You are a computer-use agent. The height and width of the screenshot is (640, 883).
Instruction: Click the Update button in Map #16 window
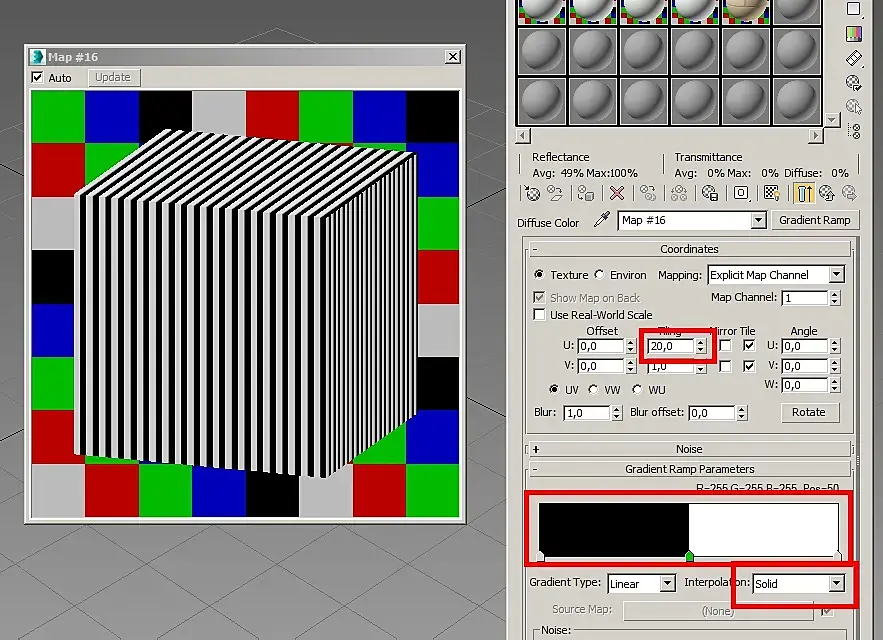point(113,77)
